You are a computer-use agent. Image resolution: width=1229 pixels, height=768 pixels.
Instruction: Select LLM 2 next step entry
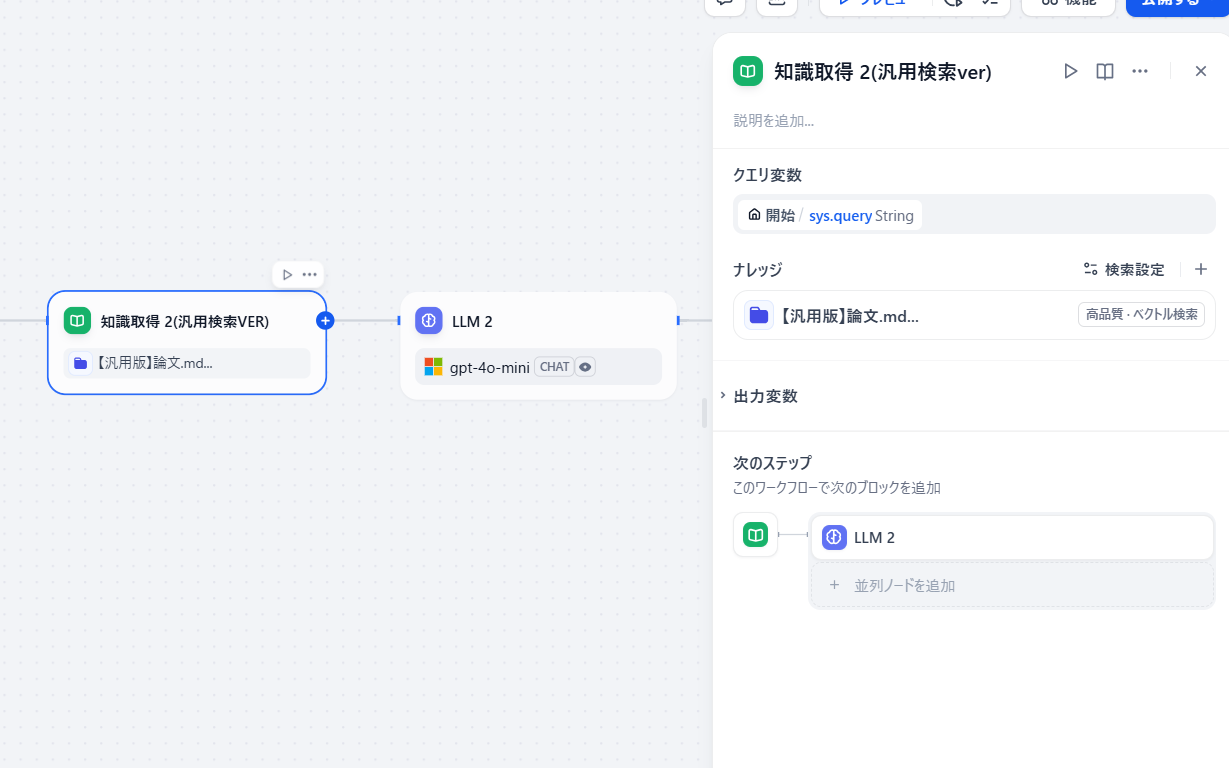[x=1012, y=537]
